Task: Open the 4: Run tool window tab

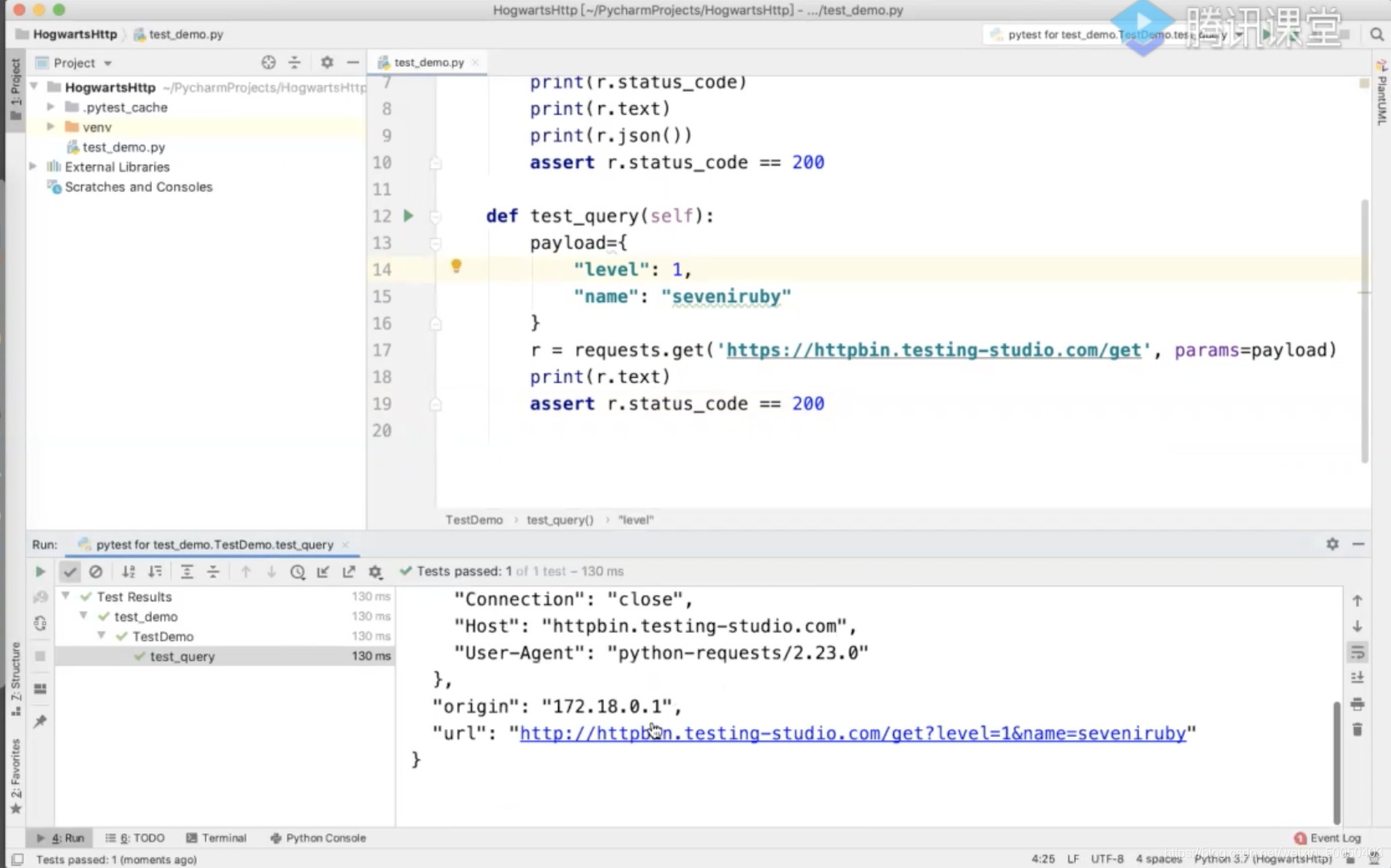Action: click(60, 837)
